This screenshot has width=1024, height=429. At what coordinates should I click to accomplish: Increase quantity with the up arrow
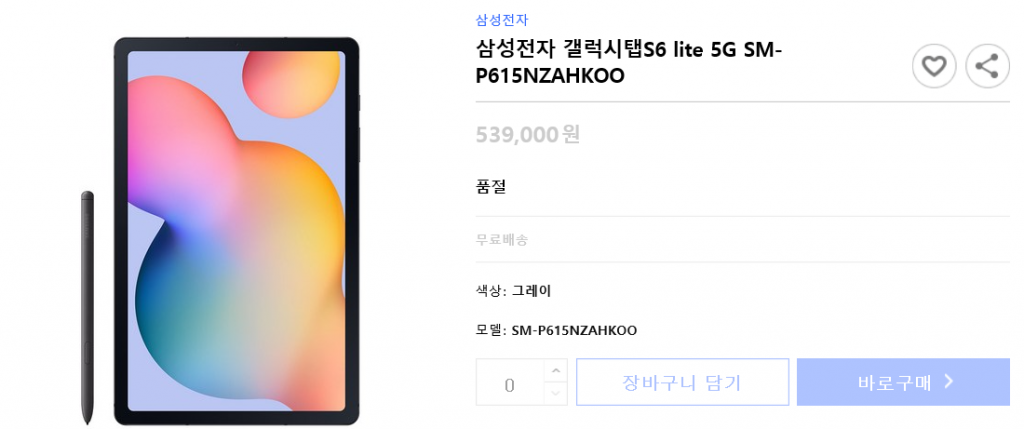(555, 371)
